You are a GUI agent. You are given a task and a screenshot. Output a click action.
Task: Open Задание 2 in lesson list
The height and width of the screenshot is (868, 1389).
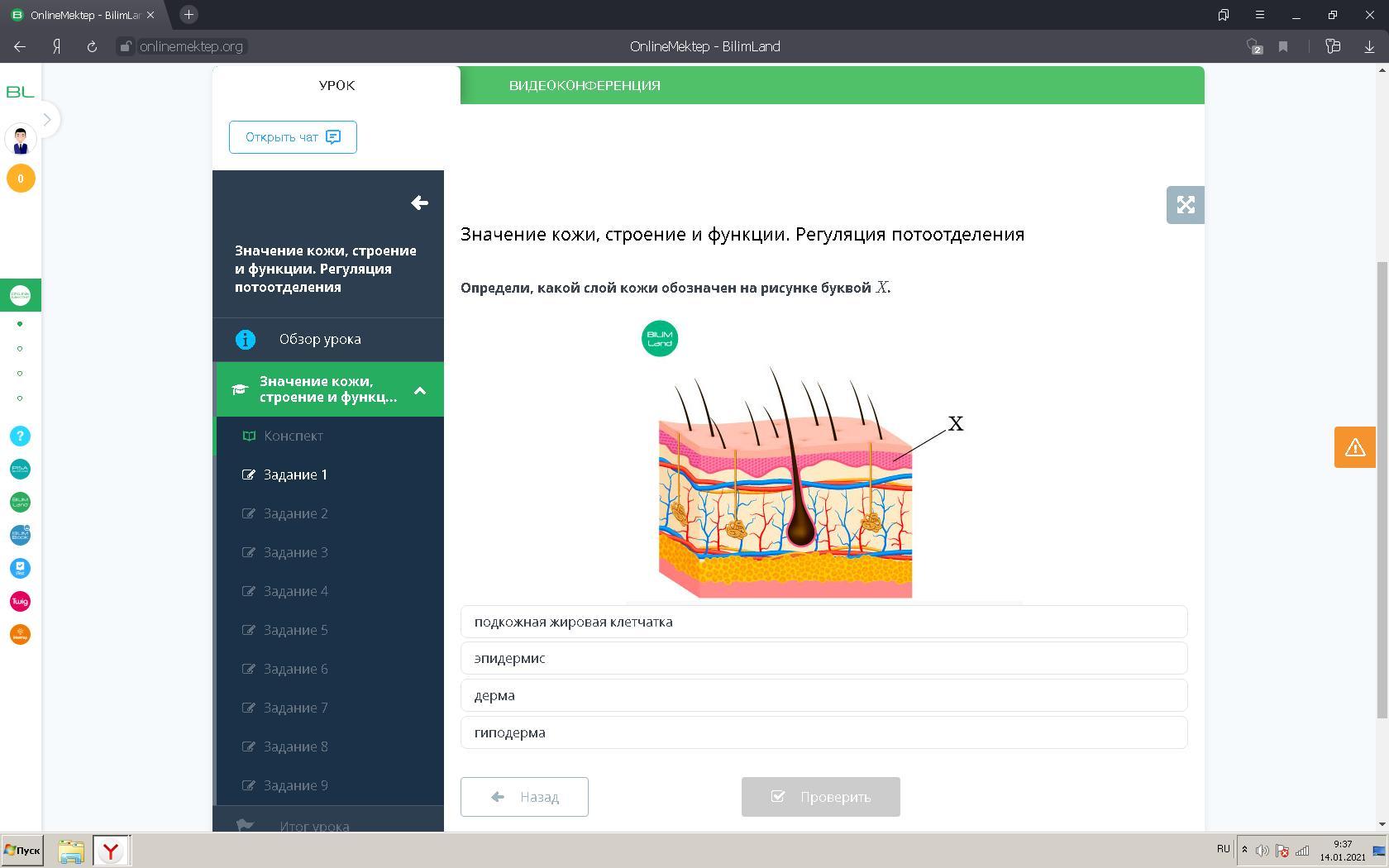pos(295,513)
